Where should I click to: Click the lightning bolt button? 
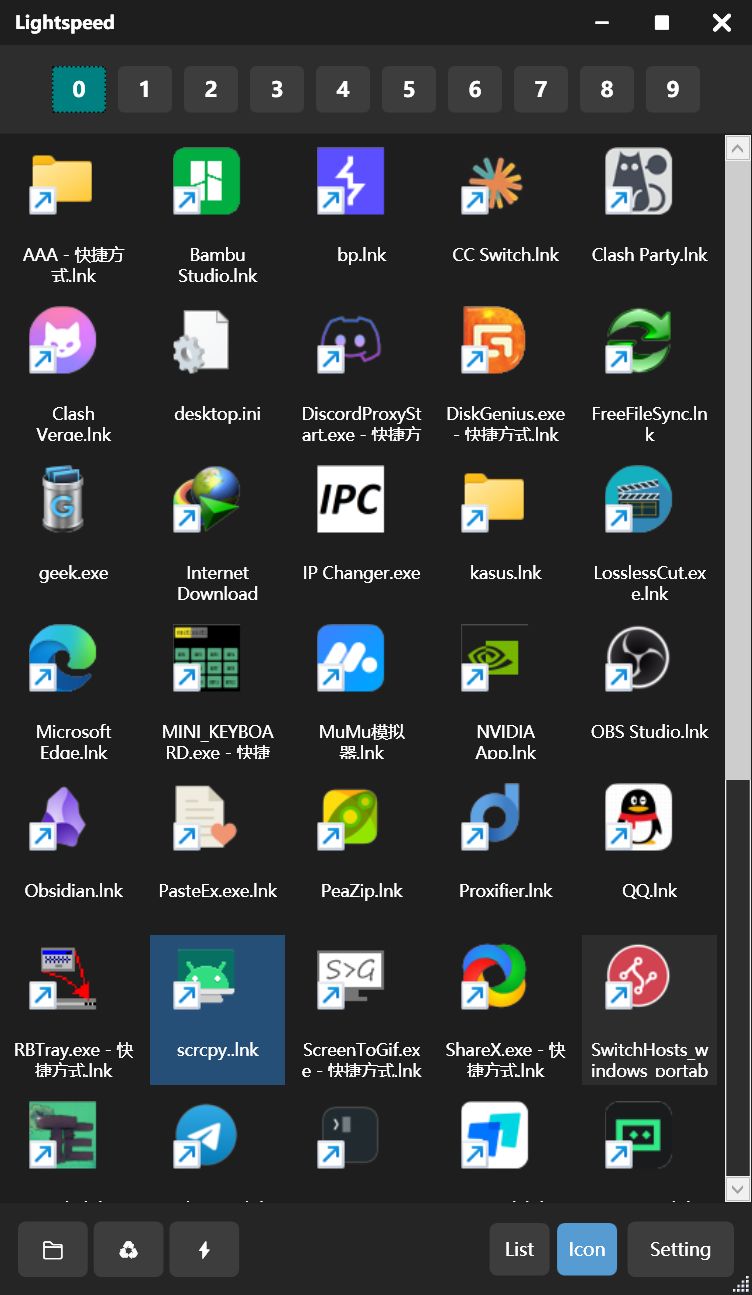(204, 1249)
